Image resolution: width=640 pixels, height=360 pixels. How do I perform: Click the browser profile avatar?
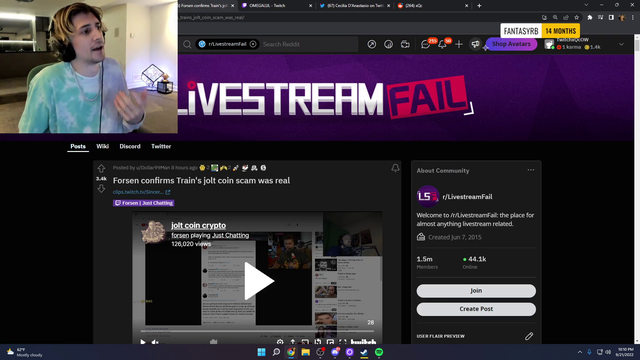(x=622, y=18)
